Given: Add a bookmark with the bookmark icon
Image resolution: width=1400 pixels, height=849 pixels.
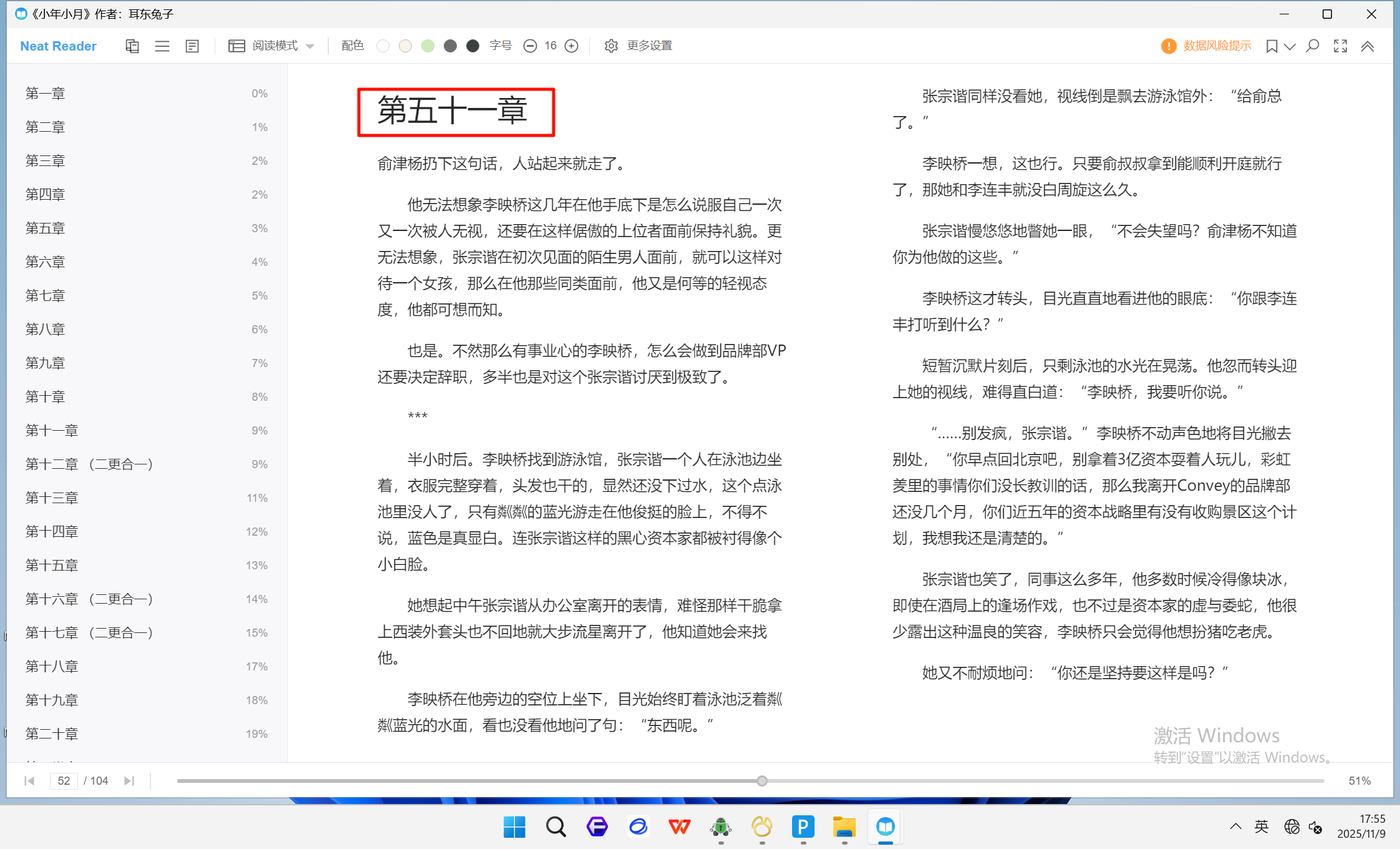Looking at the screenshot, I should click(1271, 46).
